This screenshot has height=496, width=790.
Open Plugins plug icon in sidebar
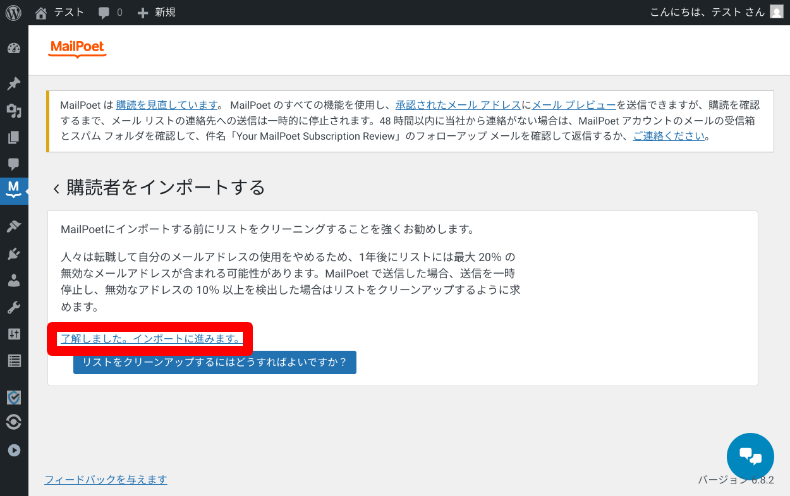coord(14,254)
